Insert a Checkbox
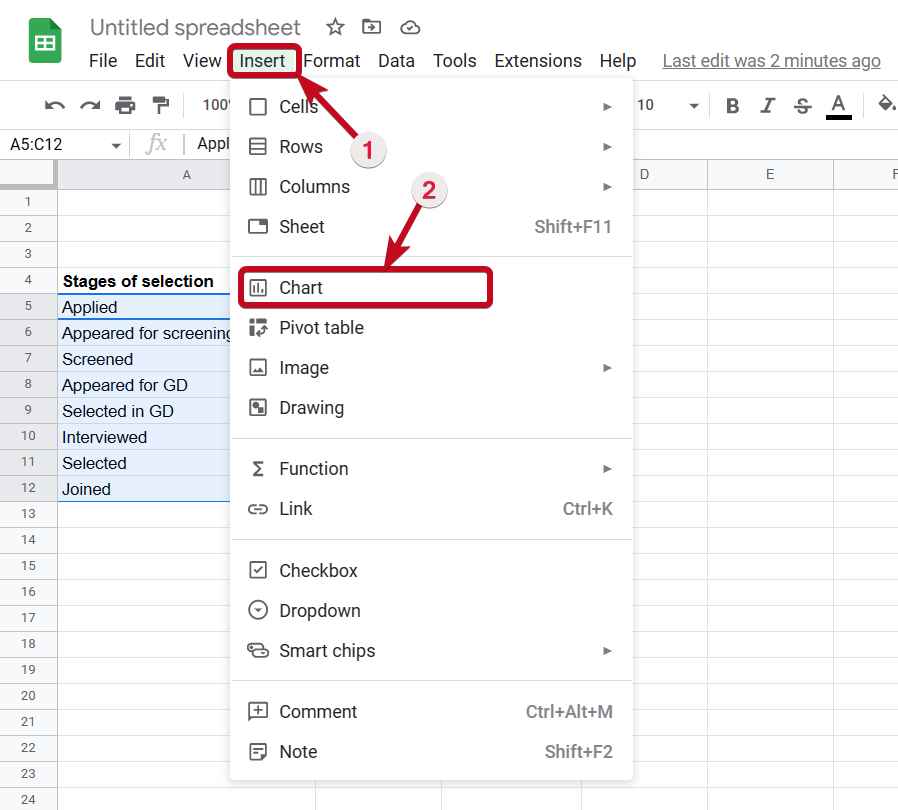This screenshot has width=898, height=810. tap(431, 571)
